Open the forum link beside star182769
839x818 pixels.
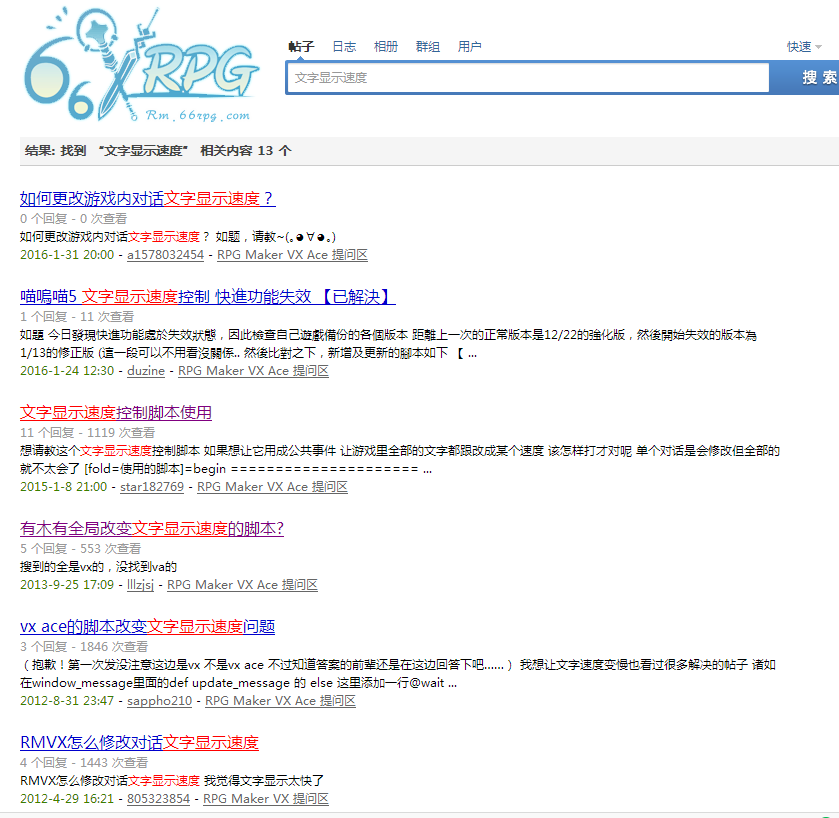tap(272, 487)
